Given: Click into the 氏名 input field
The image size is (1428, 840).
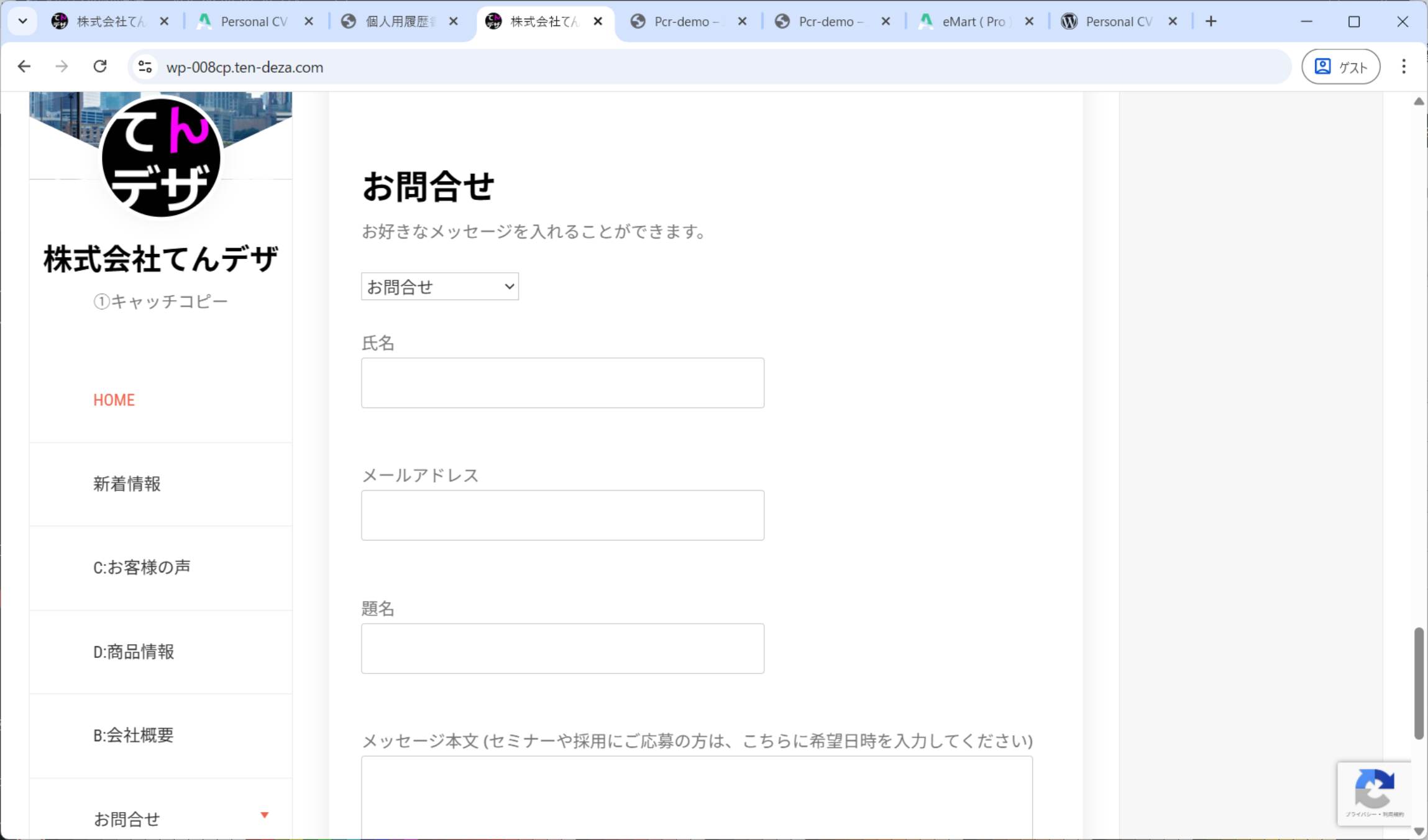Looking at the screenshot, I should (x=562, y=383).
